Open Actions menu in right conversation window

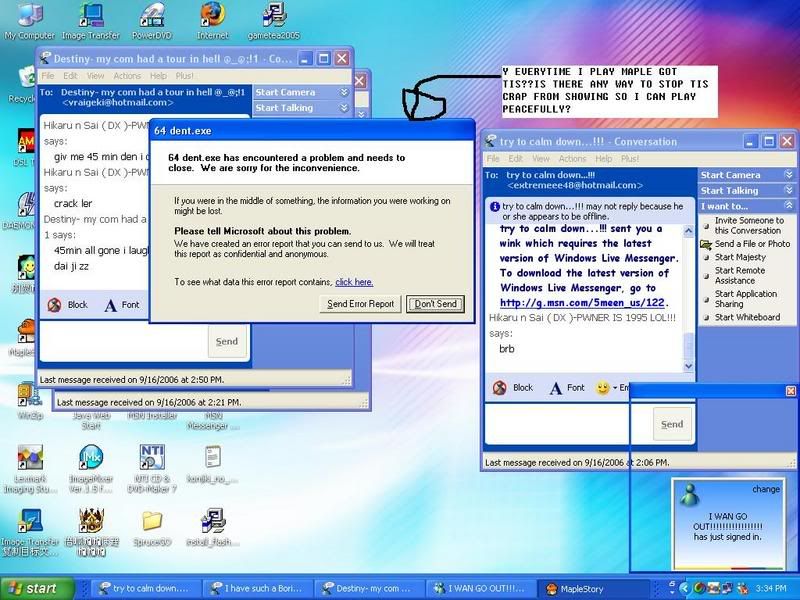click(x=572, y=159)
